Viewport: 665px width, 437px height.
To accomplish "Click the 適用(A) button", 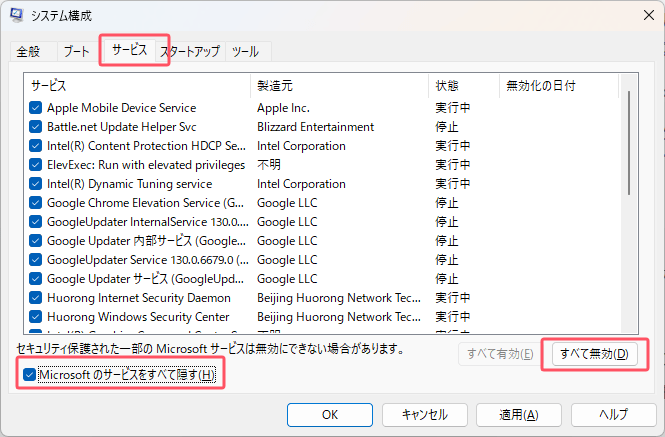I will tap(519, 415).
